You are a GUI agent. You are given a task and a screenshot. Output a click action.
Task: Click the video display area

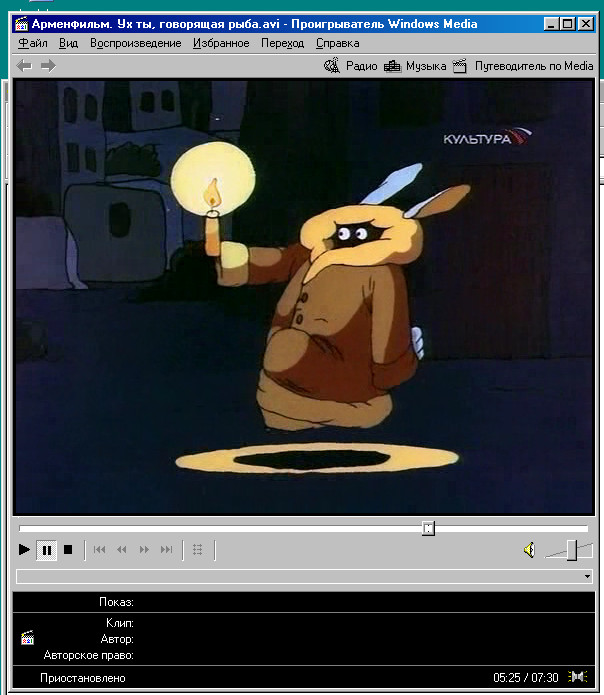304,297
